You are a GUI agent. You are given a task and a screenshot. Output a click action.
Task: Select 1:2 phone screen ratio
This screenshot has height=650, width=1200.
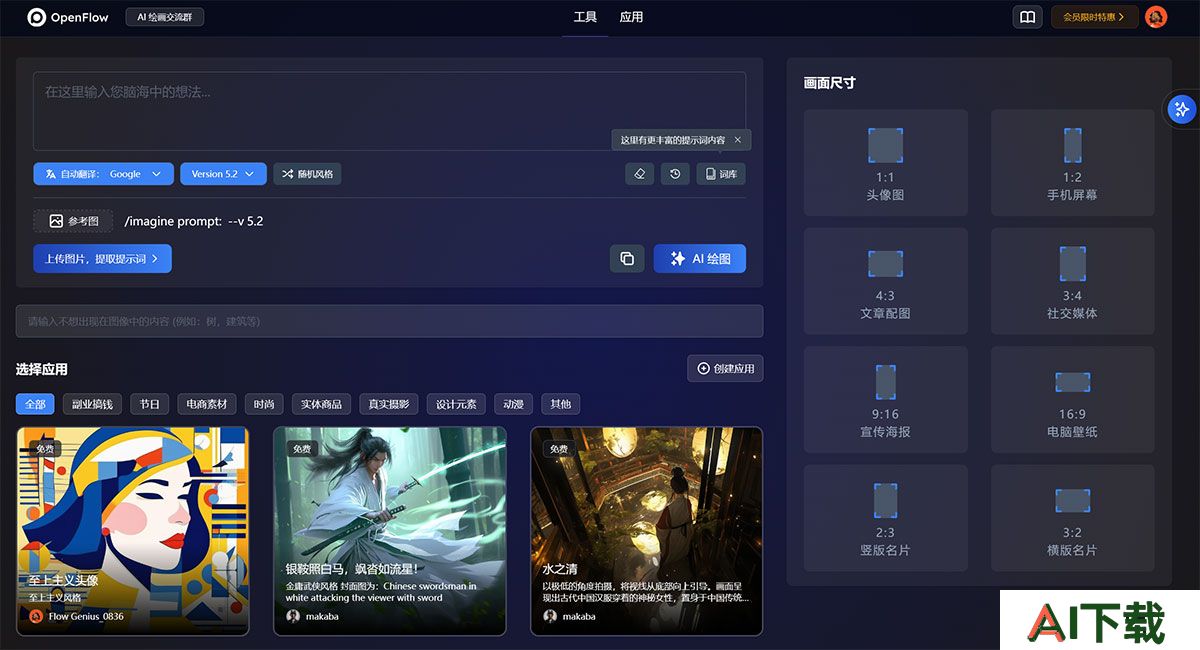(x=1072, y=162)
